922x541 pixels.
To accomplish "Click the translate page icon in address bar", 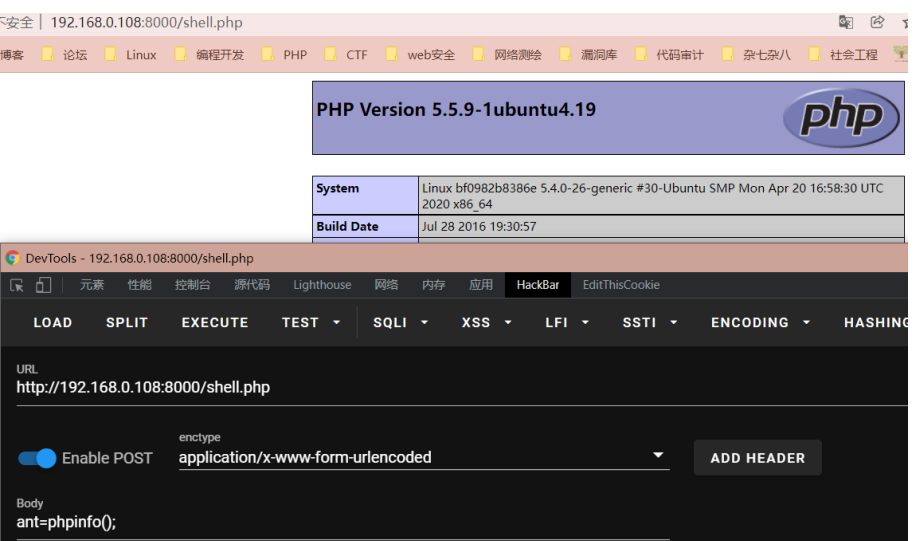I will [x=846, y=22].
